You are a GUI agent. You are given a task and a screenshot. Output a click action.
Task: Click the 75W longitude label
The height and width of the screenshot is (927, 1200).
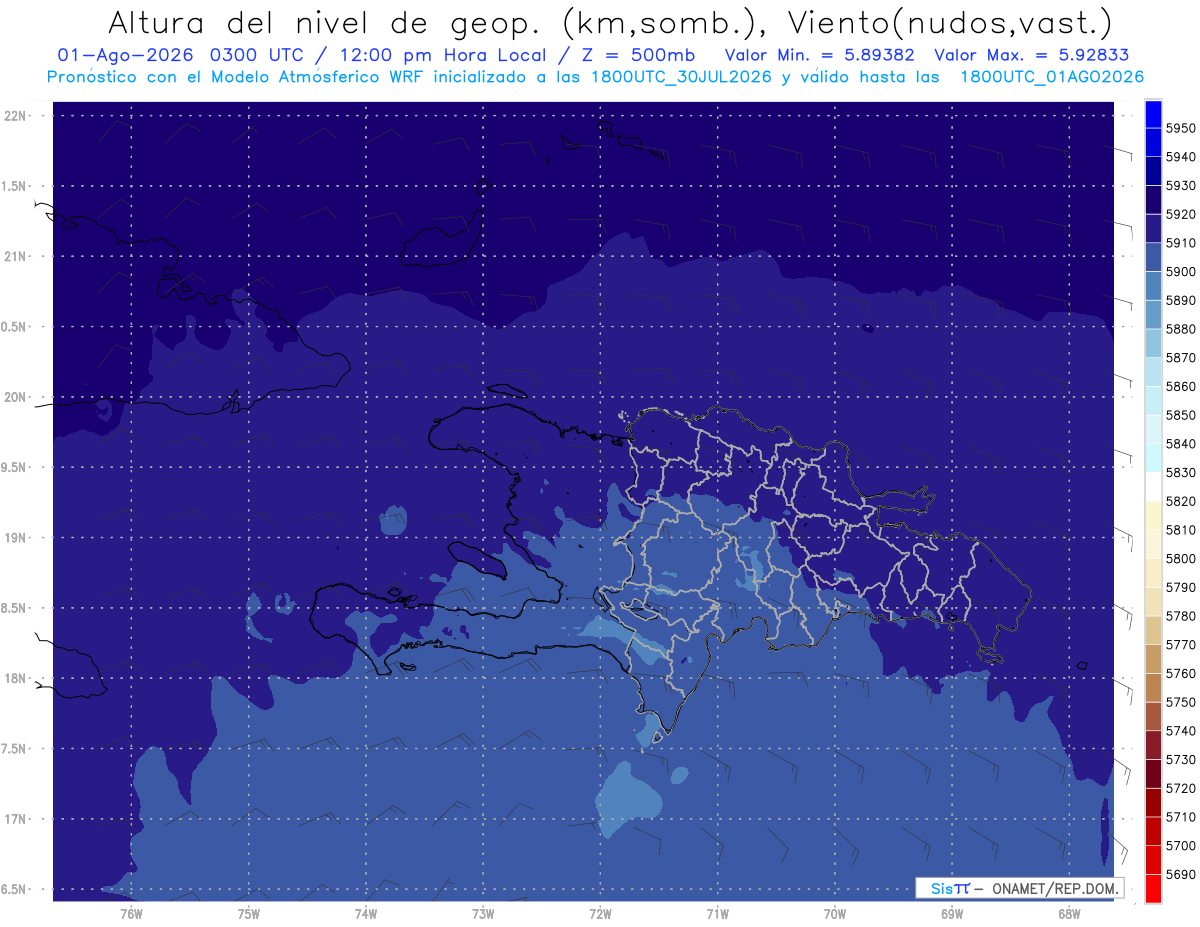tap(248, 914)
